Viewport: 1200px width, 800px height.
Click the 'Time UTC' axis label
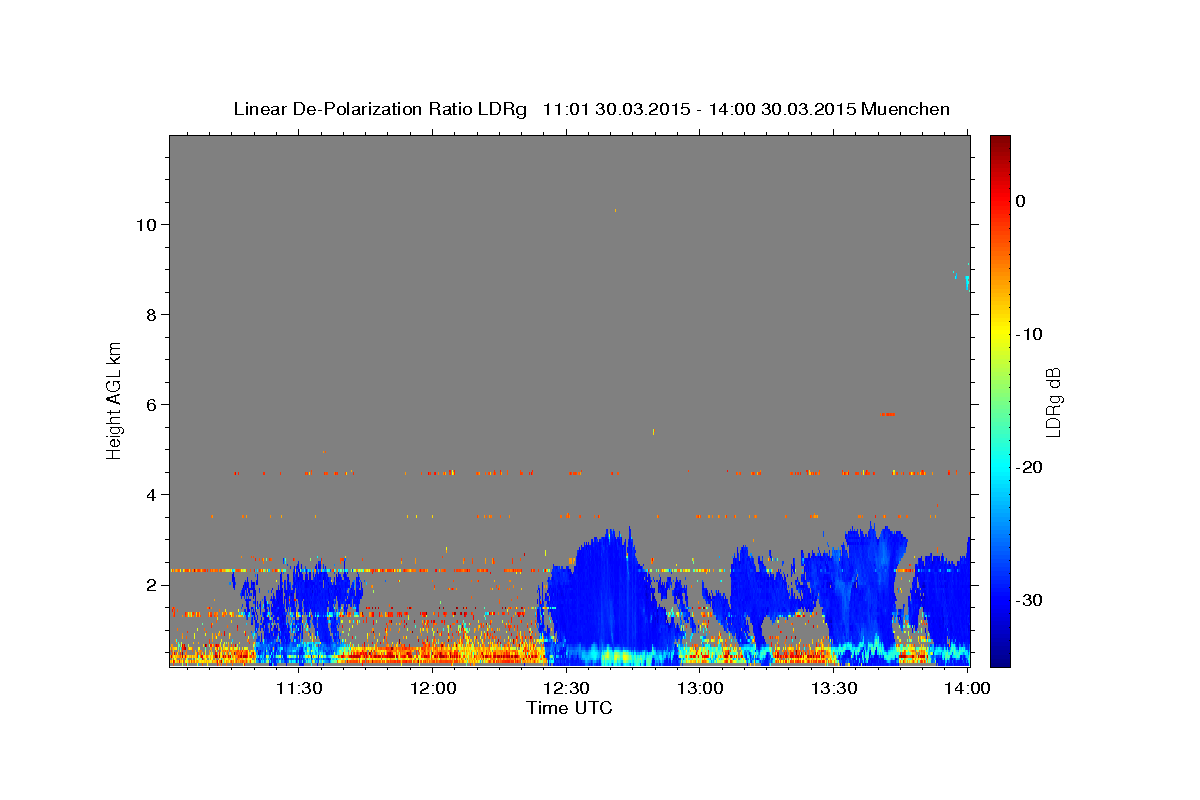click(569, 708)
